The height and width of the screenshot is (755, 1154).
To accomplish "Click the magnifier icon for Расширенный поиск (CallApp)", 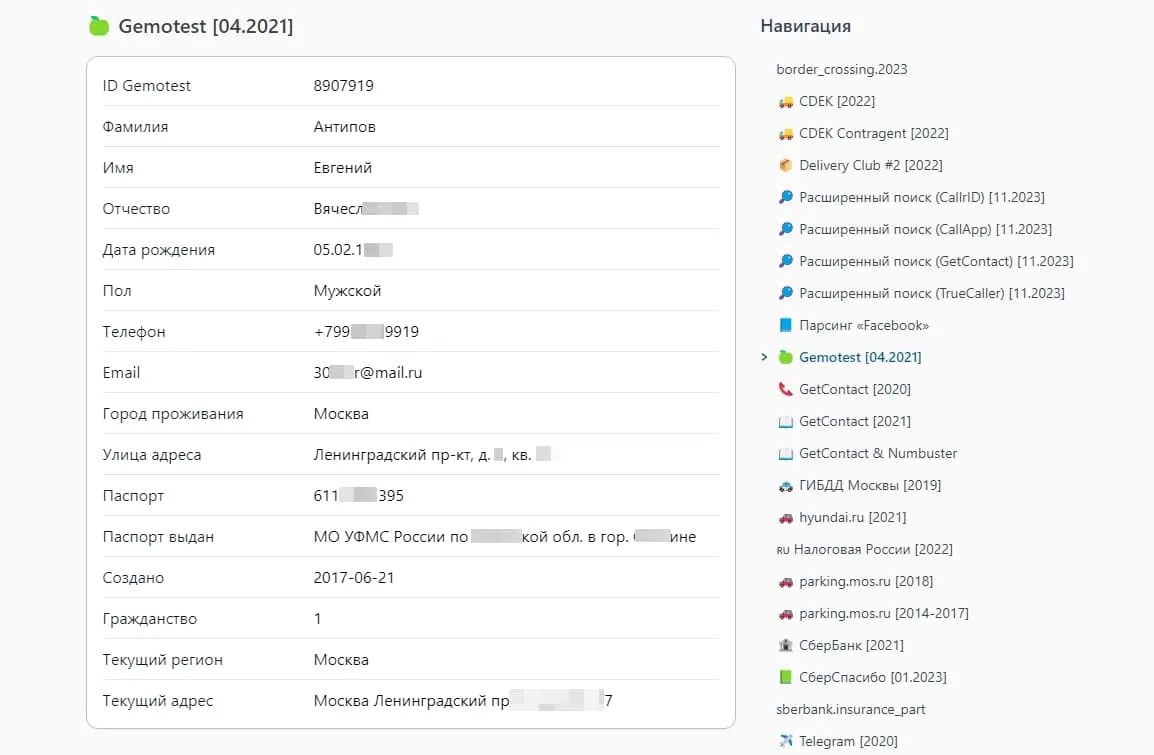I will [785, 229].
